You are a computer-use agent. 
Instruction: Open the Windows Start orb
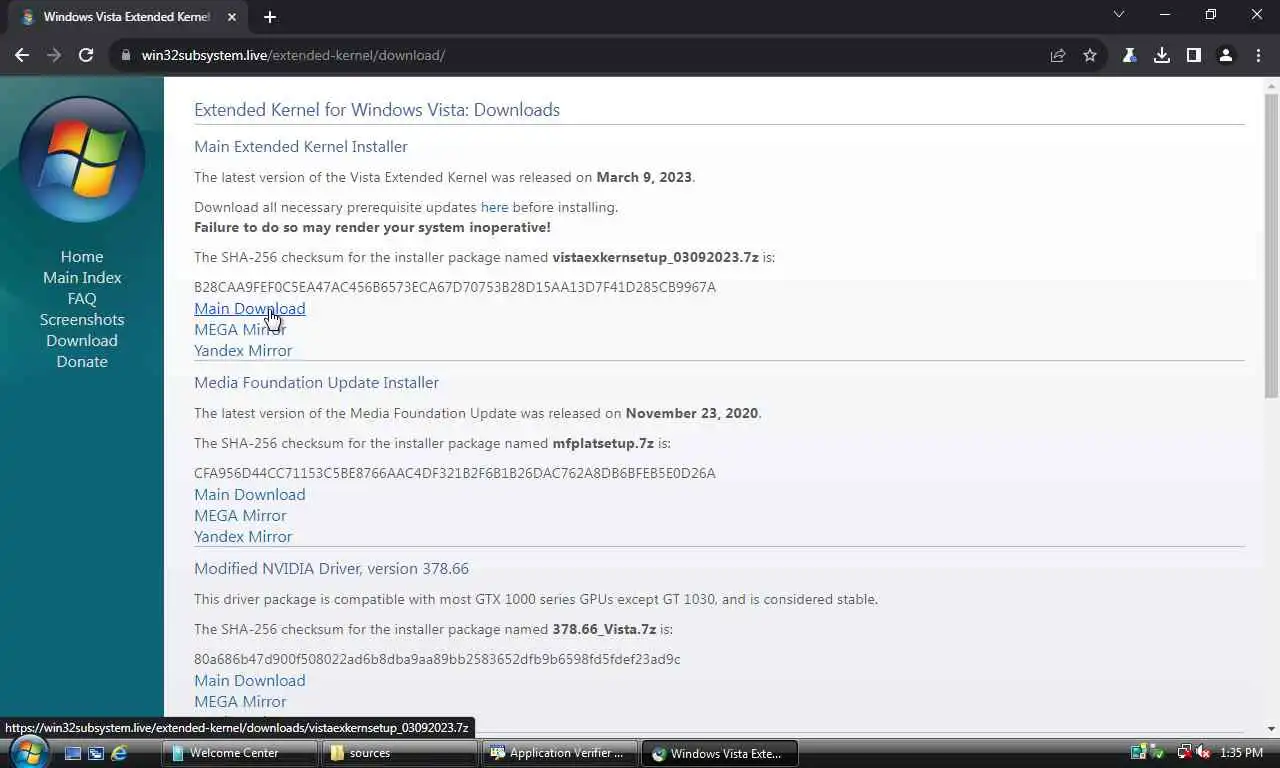pyautogui.click(x=27, y=752)
